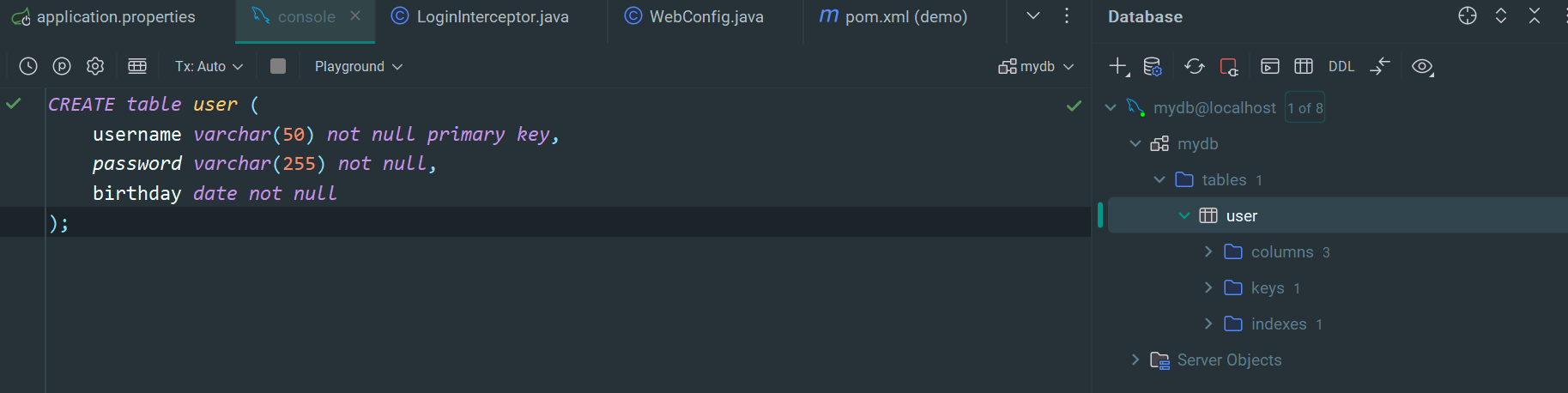Open the Tx: Auto transaction mode dropdown

[x=209, y=66]
